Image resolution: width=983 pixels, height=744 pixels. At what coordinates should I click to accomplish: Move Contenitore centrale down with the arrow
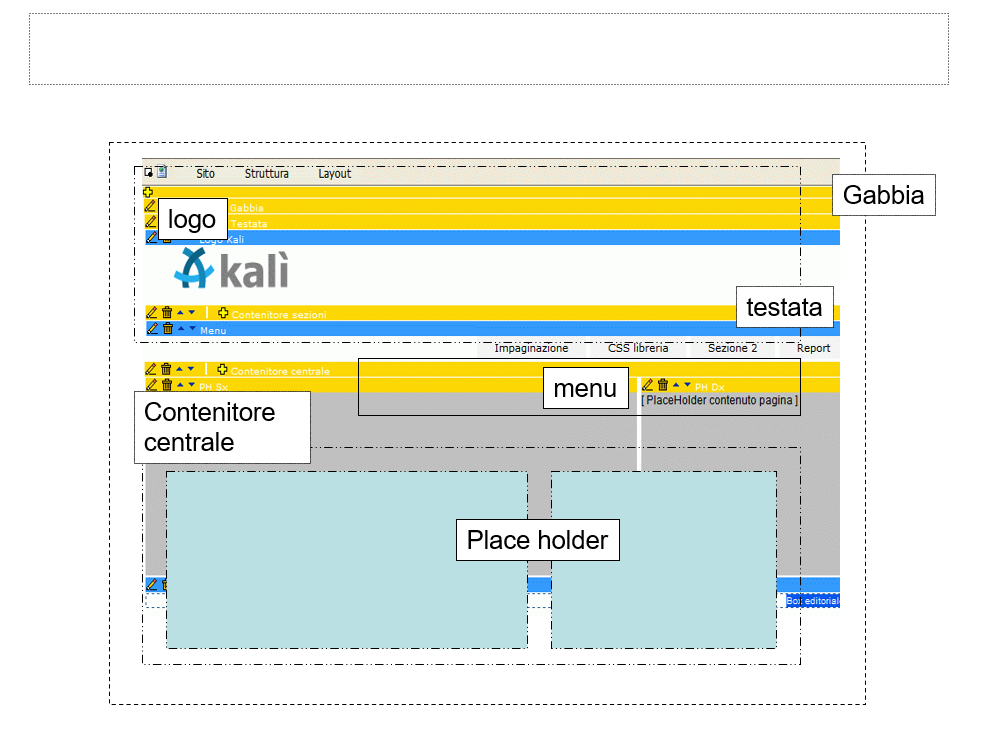point(191,369)
